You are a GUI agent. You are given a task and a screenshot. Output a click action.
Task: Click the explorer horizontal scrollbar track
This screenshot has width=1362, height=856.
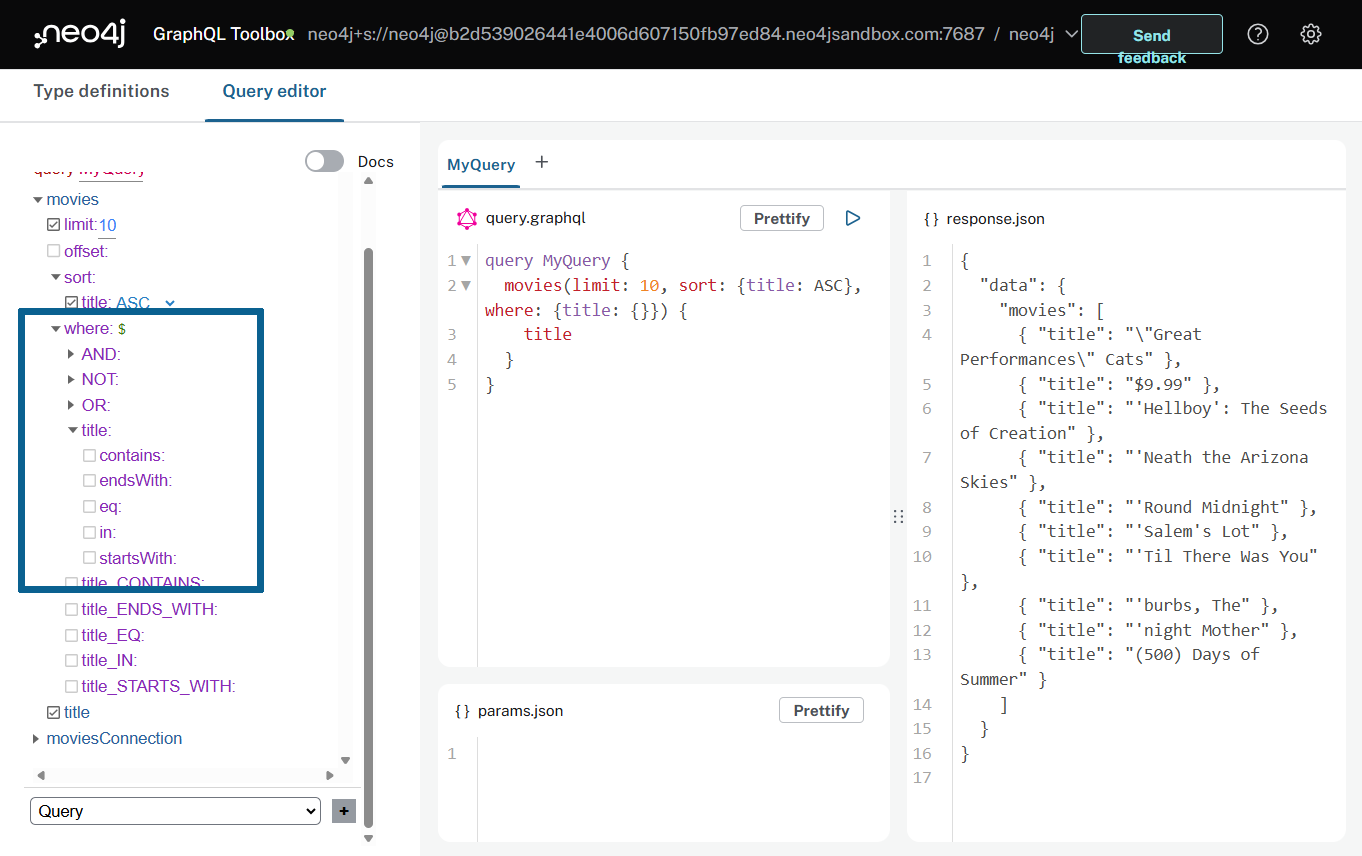(185, 775)
